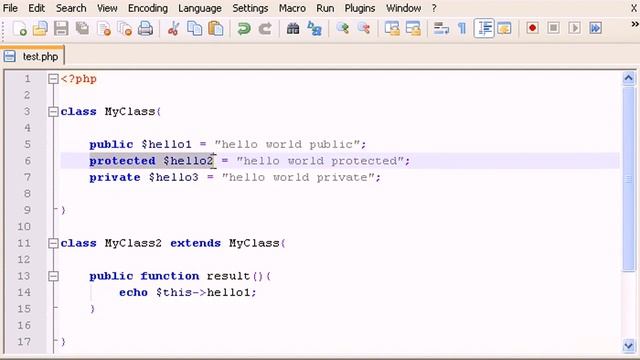
Task: Open the Encoding menu
Action: click(148, 8)
